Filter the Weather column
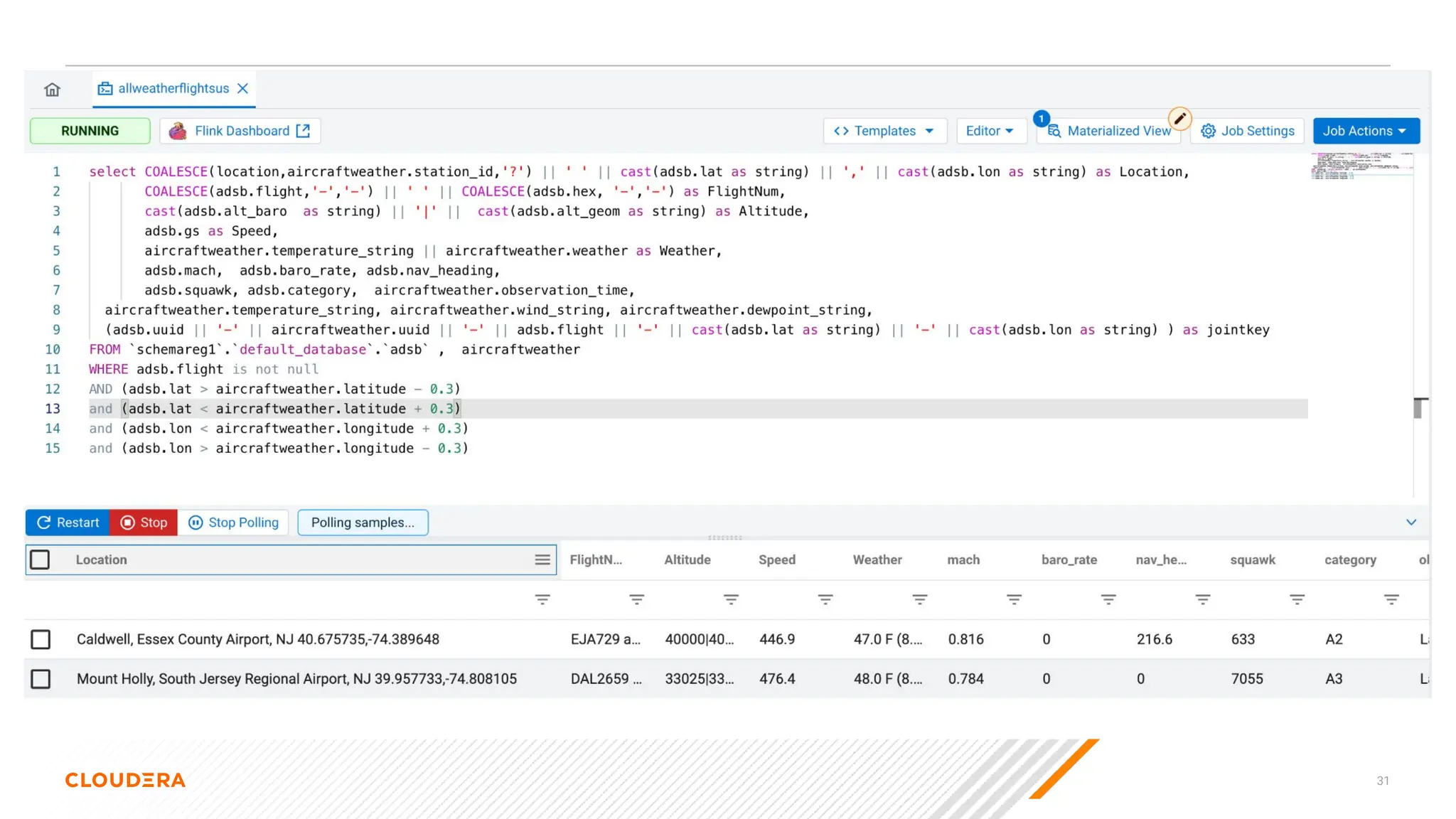 (x=919, y=600)
